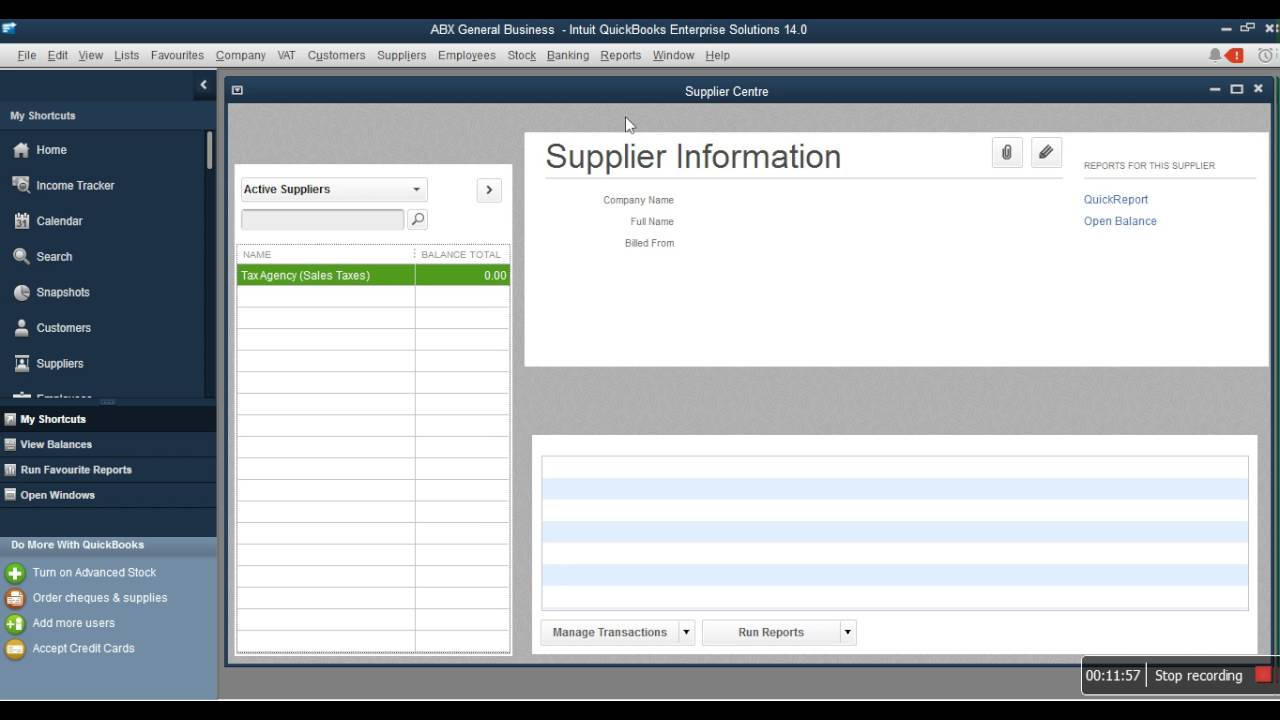
Task: Open Income Tracker shortcut icon
Action: click(x=21, y=185)
